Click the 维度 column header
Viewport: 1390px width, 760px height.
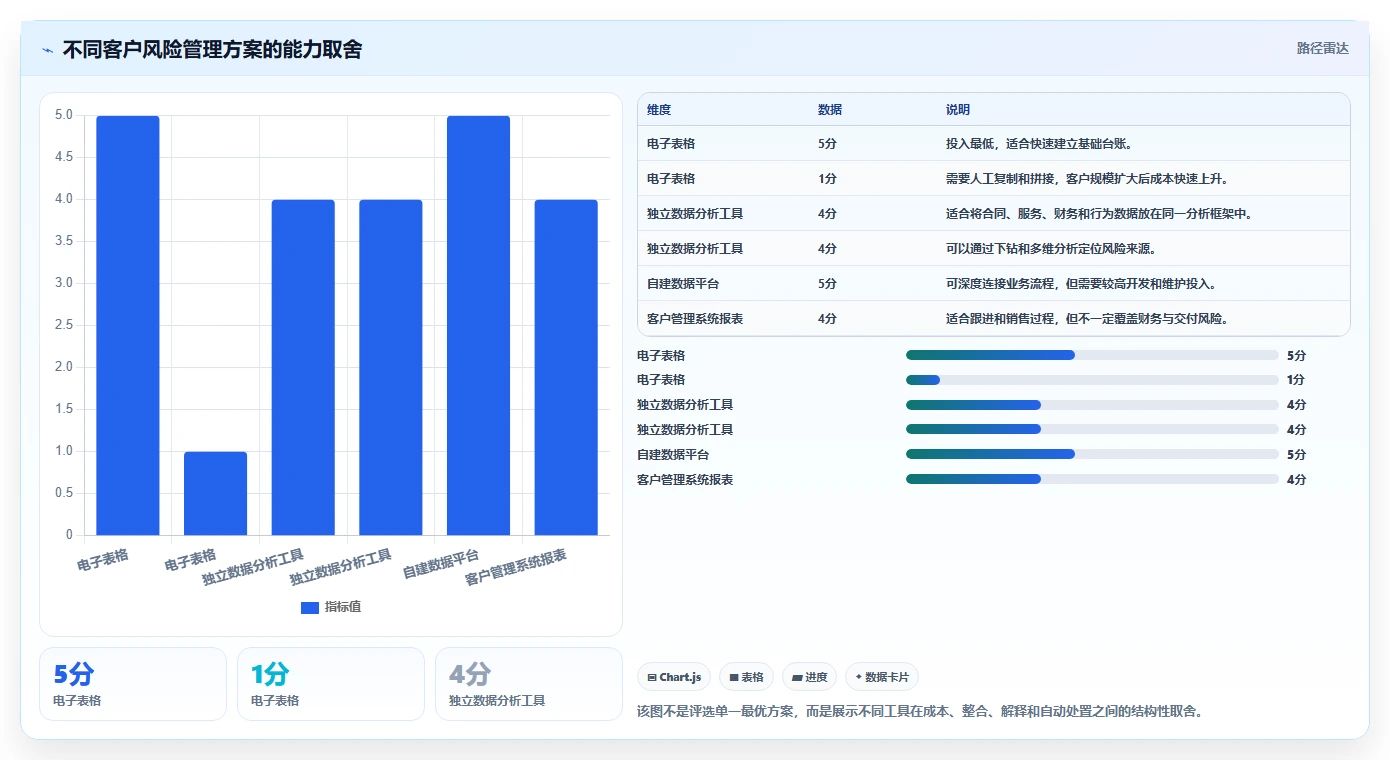point(659,109)
